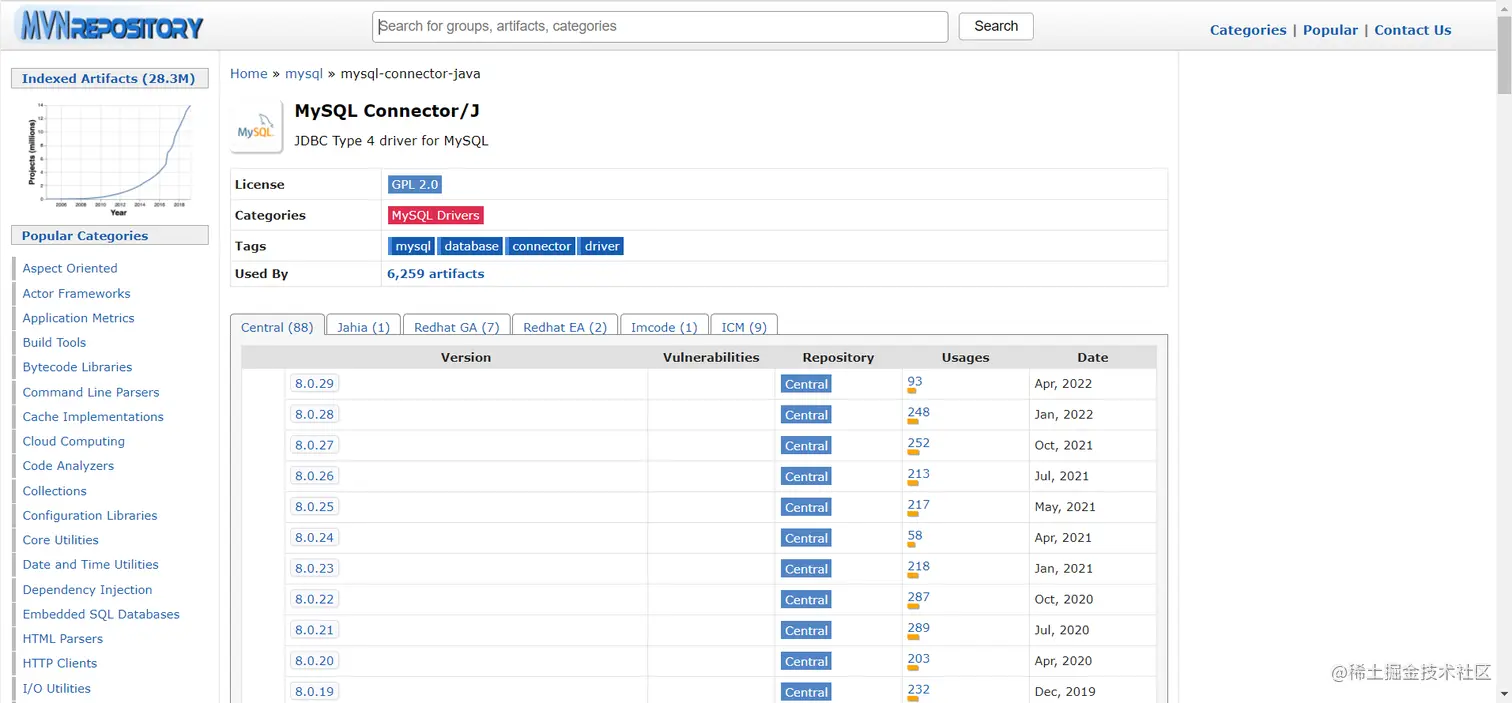
Task: Open Actor Frameworks category
Action: pos(77,294)
